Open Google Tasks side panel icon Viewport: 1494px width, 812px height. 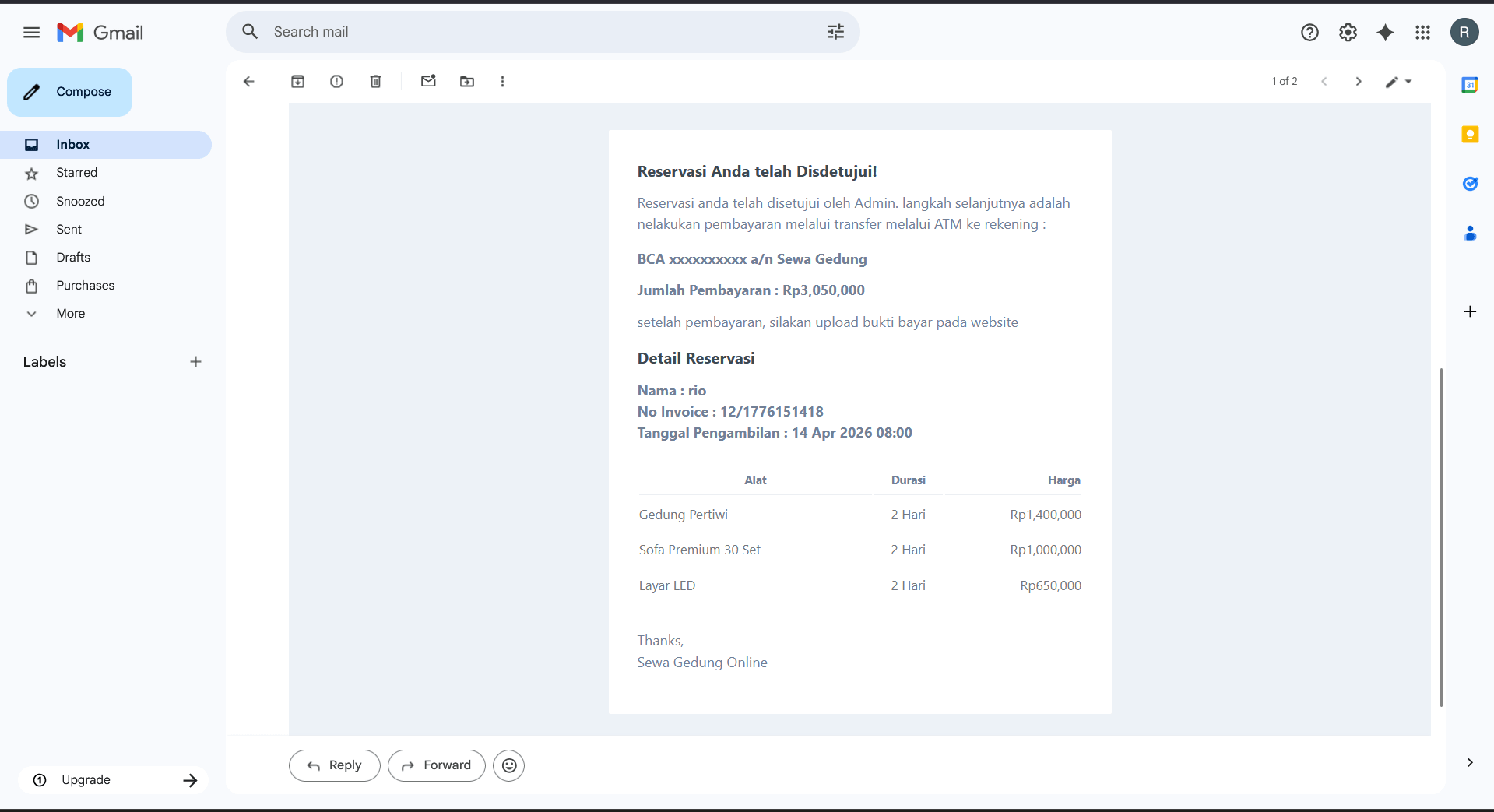point(1470,184)
